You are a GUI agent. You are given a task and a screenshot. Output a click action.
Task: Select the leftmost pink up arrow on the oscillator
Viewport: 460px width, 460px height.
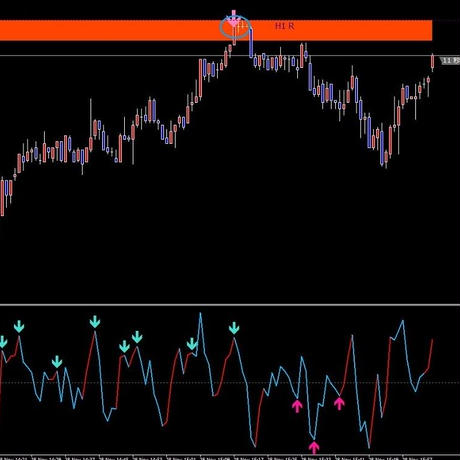point(297,406)
